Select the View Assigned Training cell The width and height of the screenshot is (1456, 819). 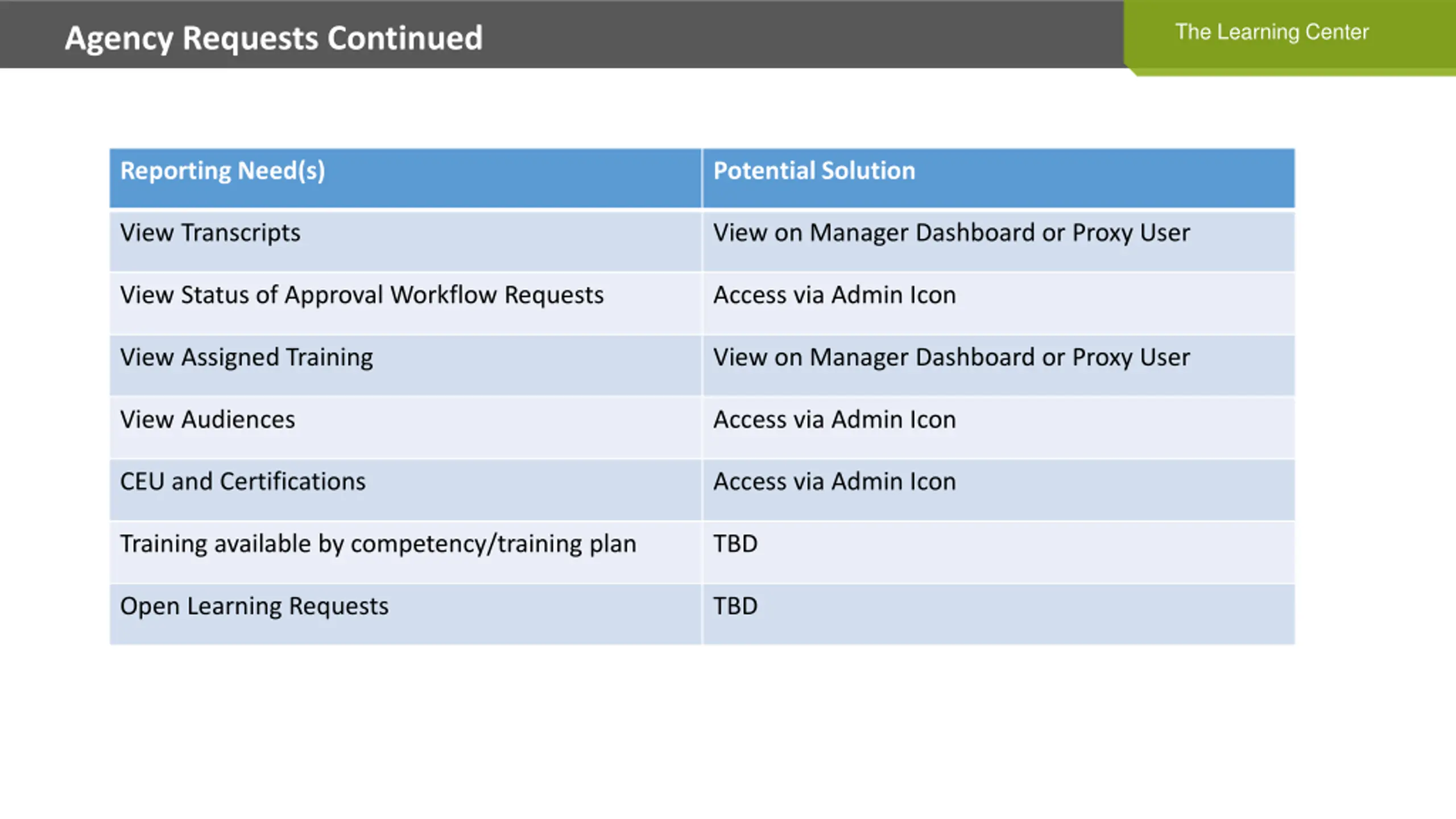[x=406, y=366]
